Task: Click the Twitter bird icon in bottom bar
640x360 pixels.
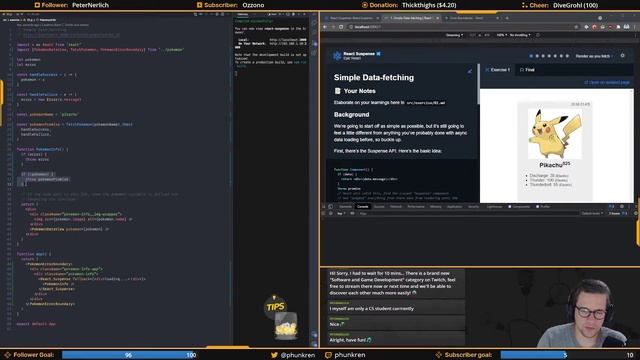Action: pos(274,355)
